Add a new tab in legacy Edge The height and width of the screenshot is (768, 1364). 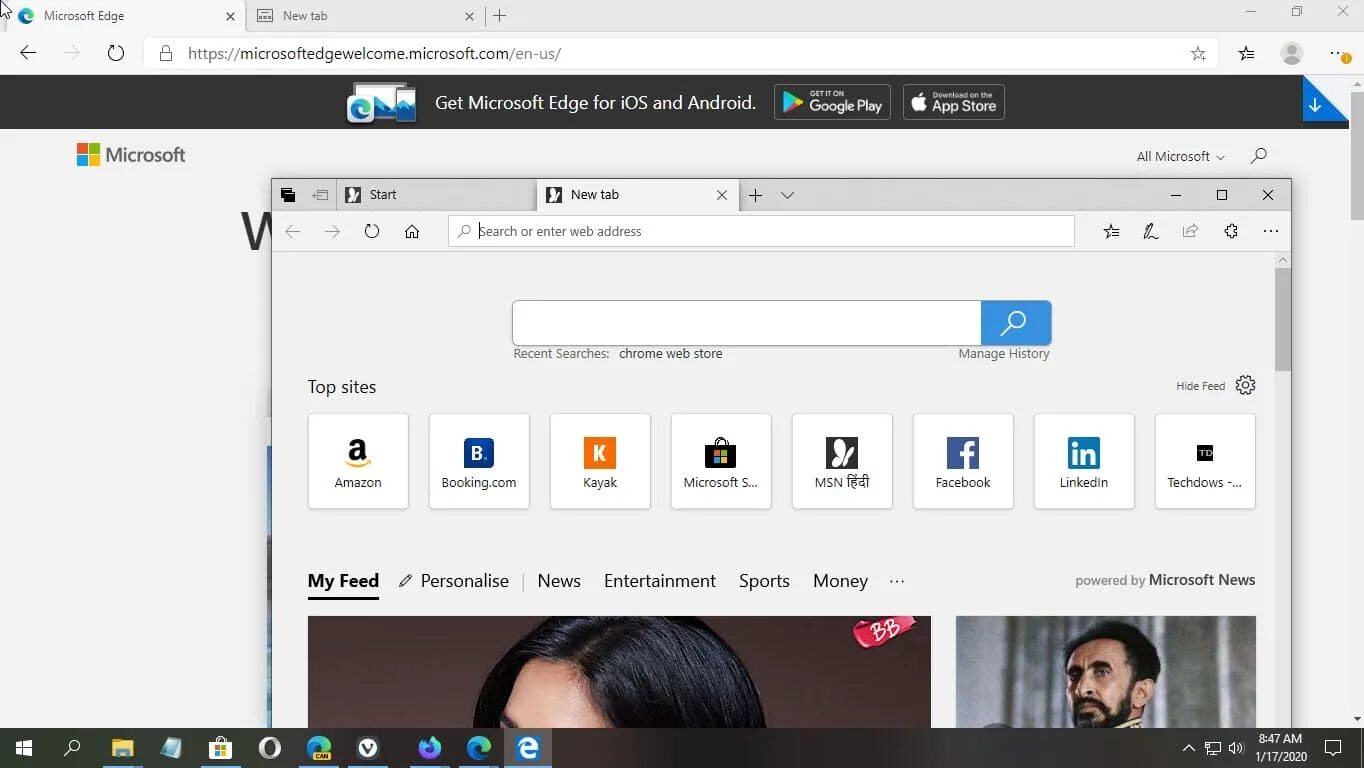pyautogui.click(x=756, y=195)
